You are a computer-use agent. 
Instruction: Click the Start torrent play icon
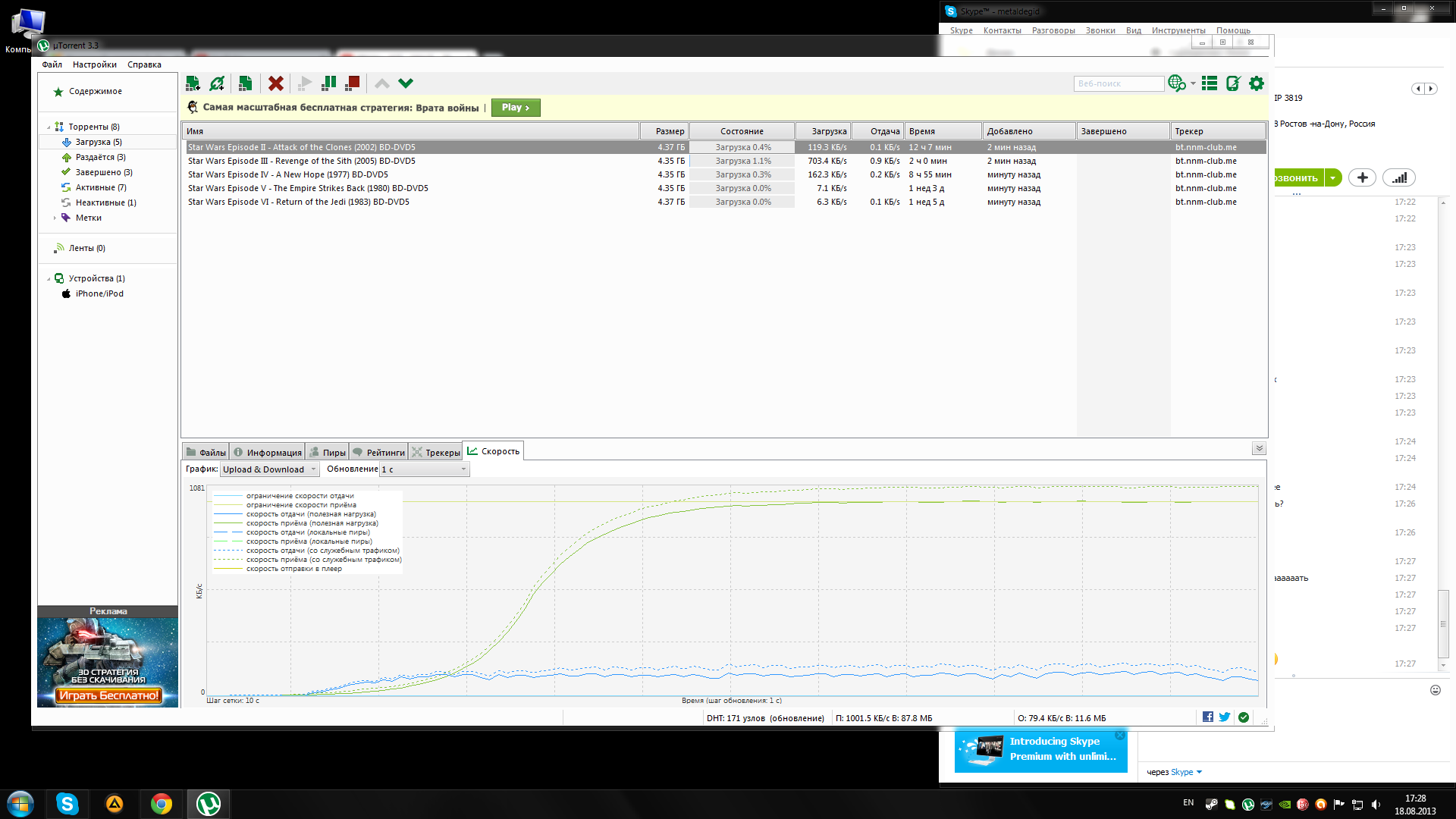pos(305,83)
